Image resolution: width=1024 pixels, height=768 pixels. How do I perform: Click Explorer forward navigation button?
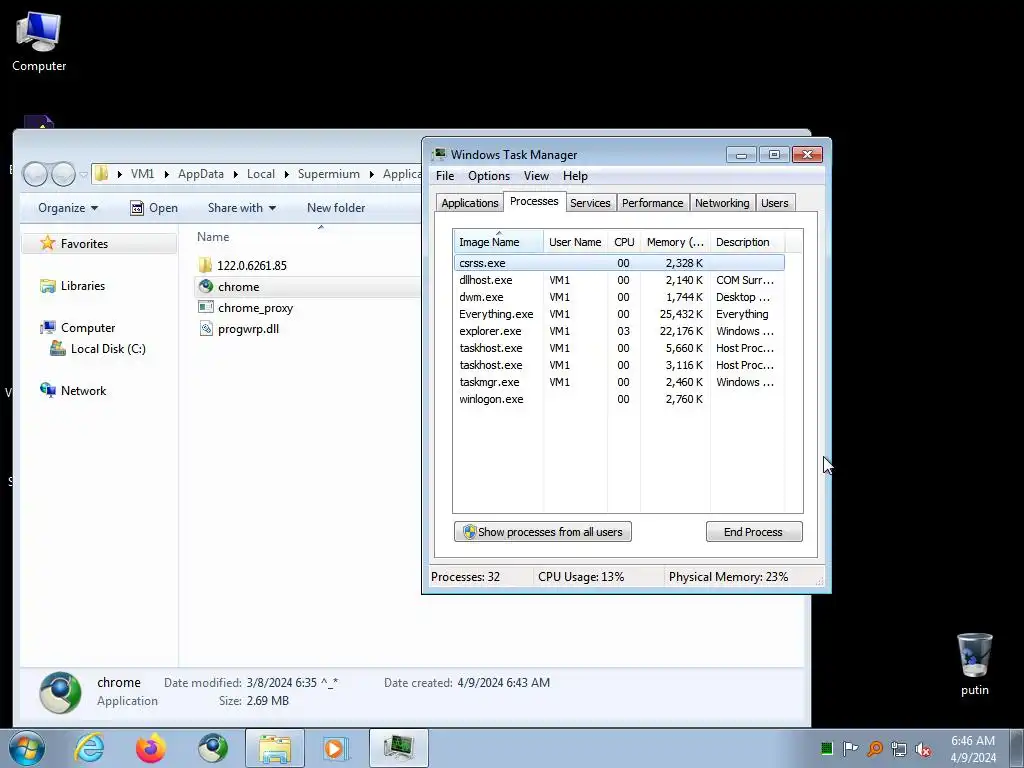click(63, 174)
